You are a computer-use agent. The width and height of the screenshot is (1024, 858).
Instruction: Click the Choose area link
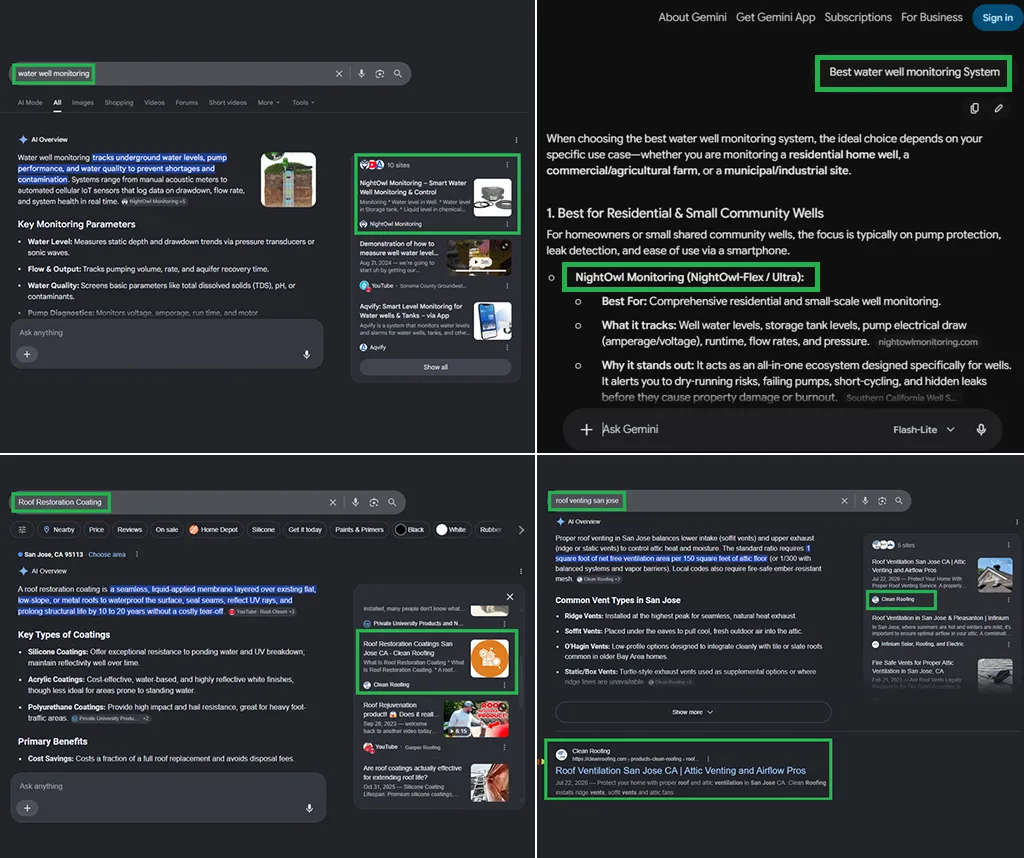(x=106, y=554)
